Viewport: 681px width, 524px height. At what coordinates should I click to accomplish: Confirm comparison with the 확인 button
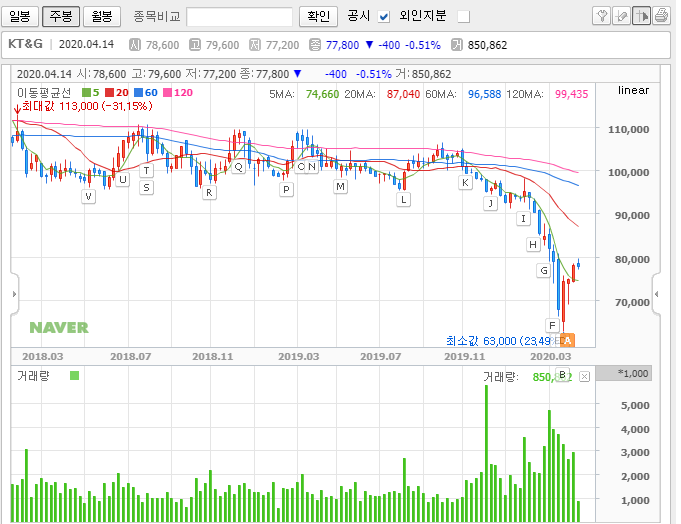coord(318,16)
